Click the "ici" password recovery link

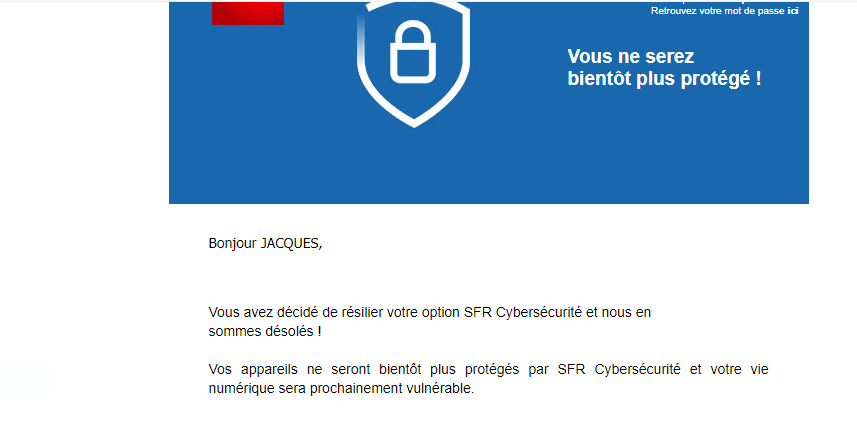(793, 11)
